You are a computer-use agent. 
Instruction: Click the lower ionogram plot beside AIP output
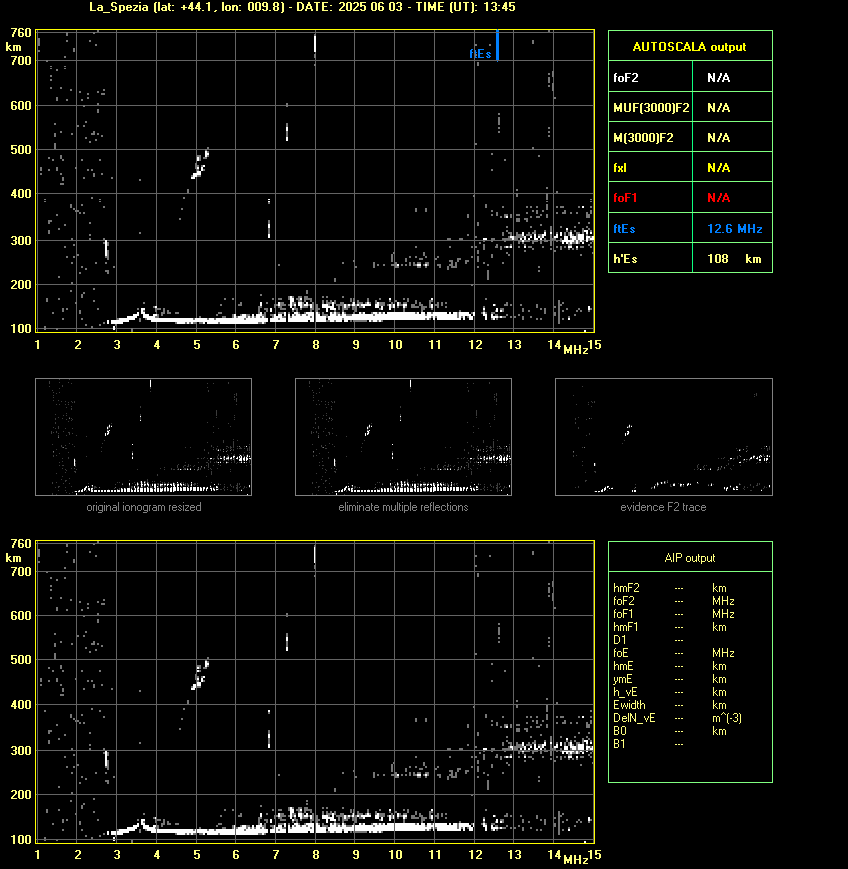(315, 692)
